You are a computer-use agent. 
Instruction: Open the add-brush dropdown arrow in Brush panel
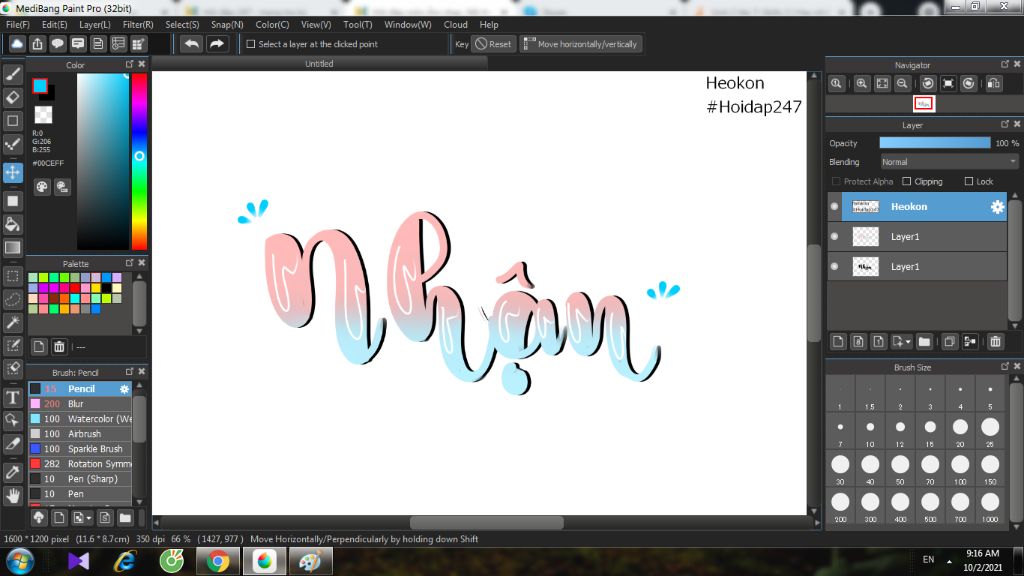89,519
